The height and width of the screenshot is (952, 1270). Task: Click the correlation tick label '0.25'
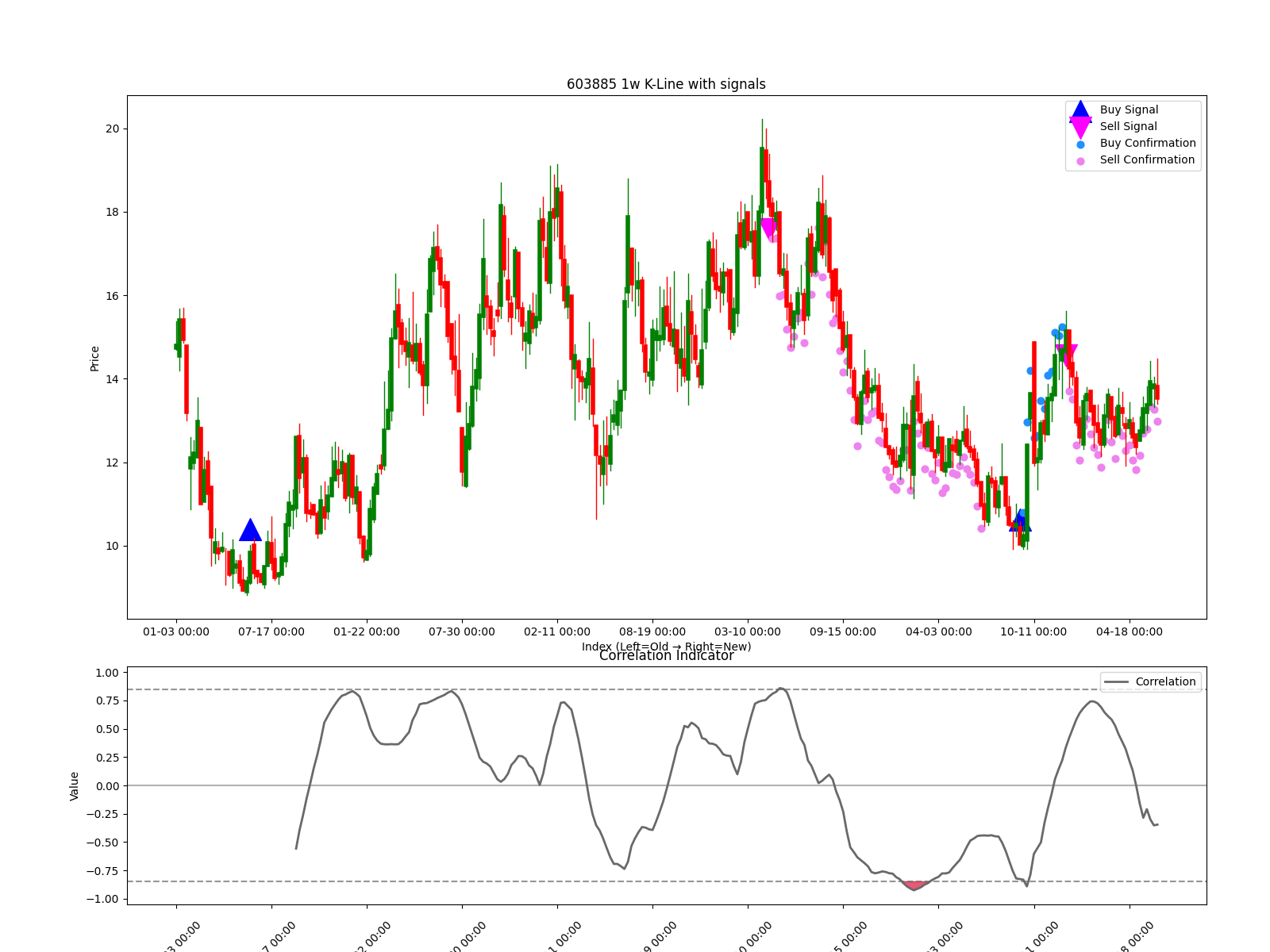tap(106, 758)
